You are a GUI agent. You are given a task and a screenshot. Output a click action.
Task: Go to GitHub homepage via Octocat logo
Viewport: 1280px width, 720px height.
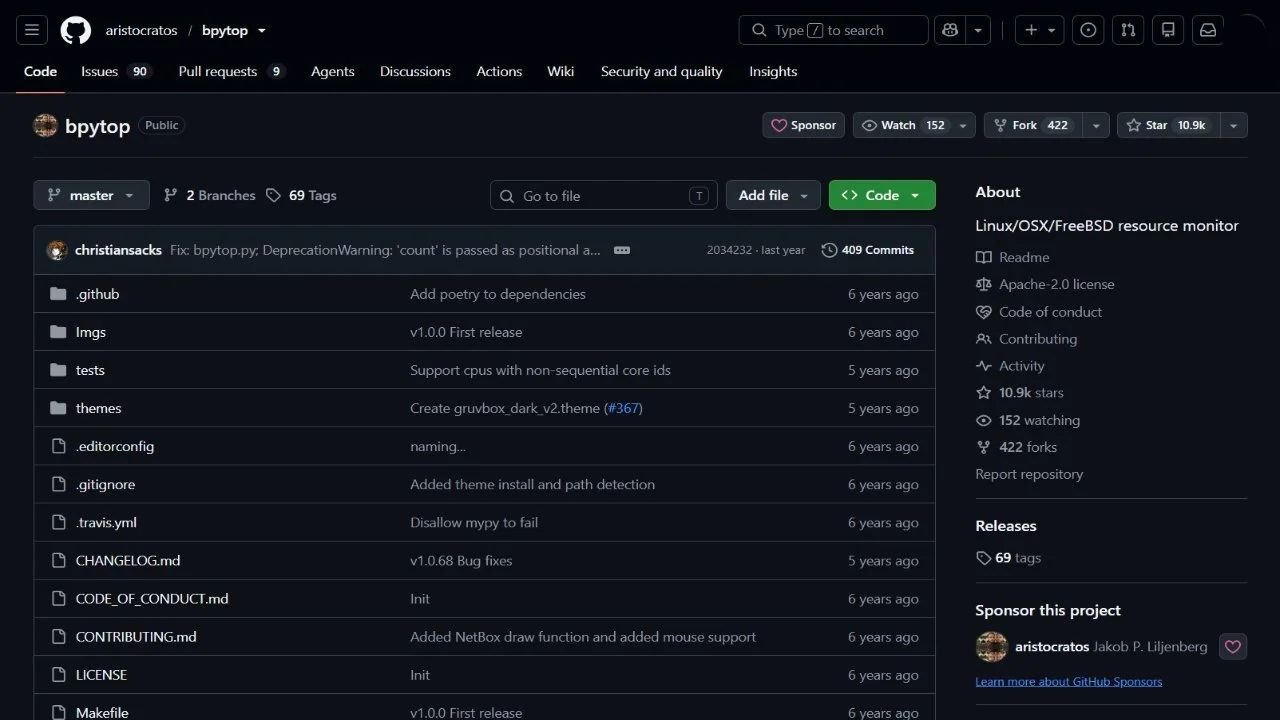coord(76,30)
